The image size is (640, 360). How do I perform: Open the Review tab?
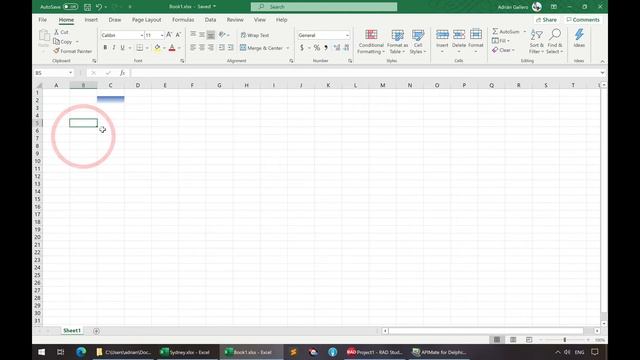(235, 20)
